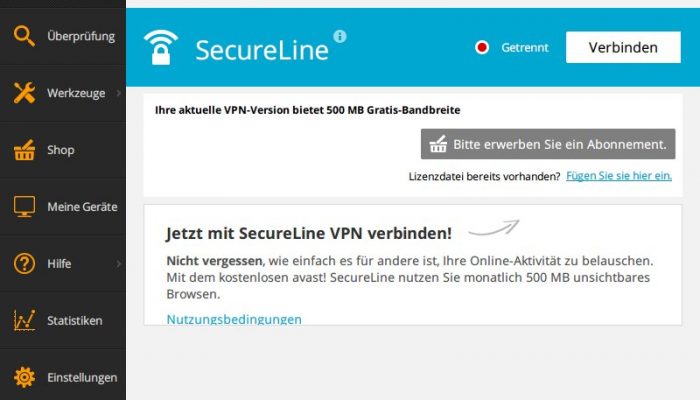Expand the Hilfe submenu arrow
700x400 pixels.
(119, 263)
